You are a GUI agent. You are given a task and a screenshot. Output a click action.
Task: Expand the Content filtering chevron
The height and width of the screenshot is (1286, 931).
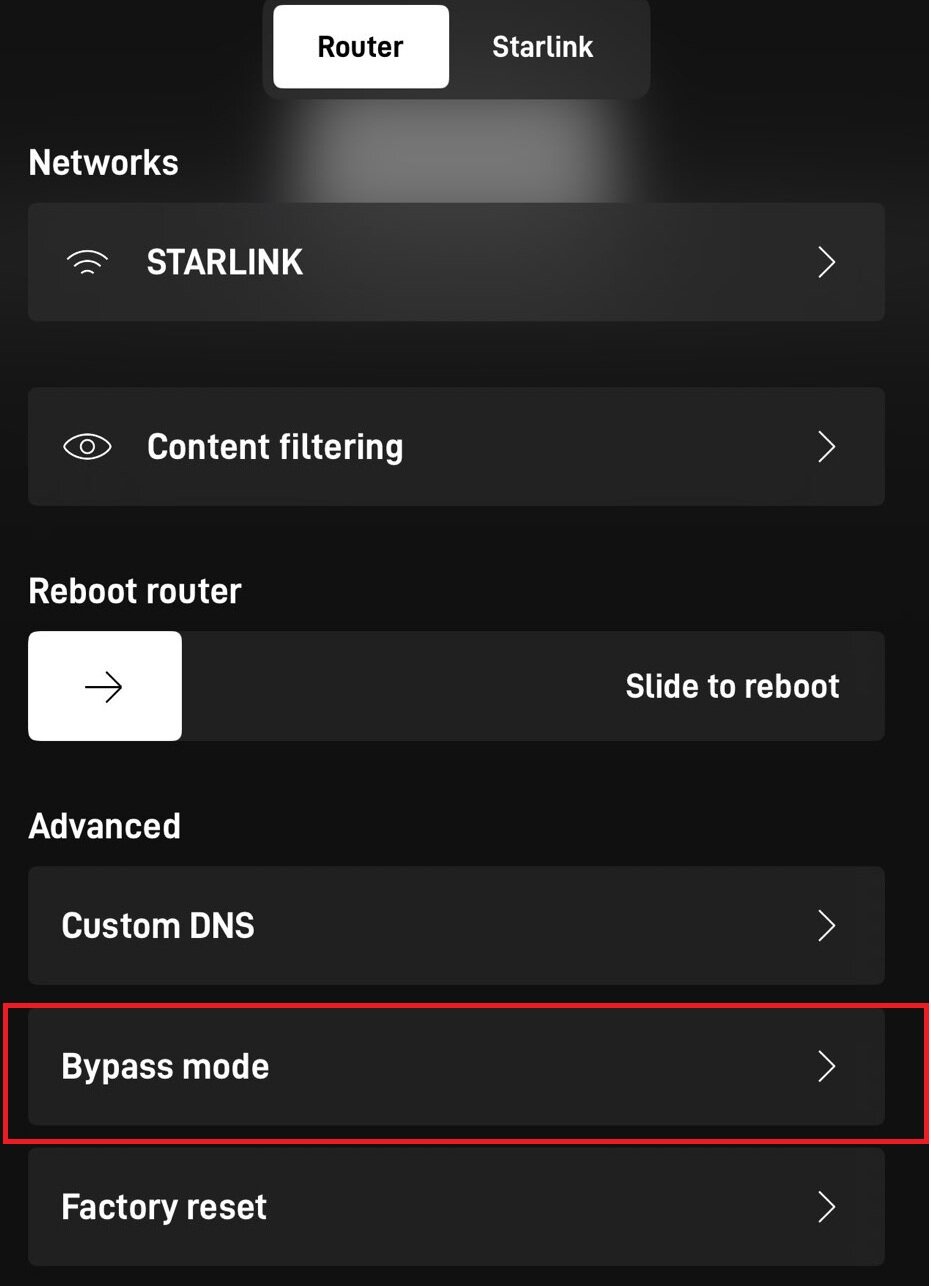[x=826, y=447]
